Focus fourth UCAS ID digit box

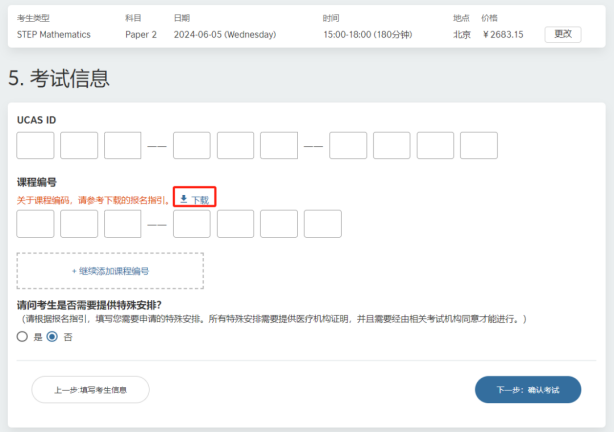pos(192,146)
